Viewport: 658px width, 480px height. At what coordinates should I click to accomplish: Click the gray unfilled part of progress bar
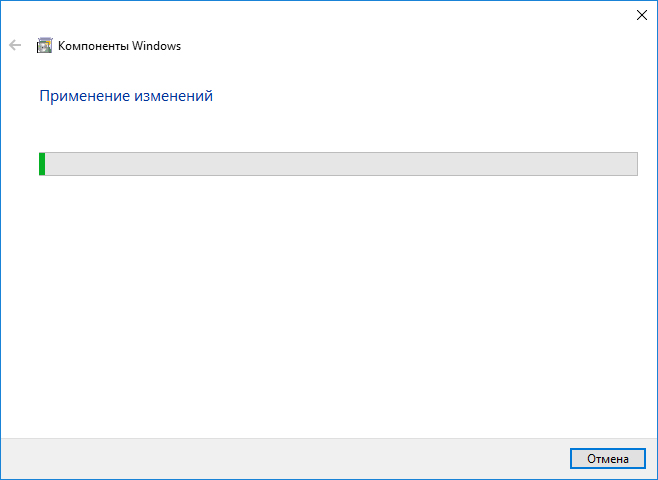pos(341,164)
